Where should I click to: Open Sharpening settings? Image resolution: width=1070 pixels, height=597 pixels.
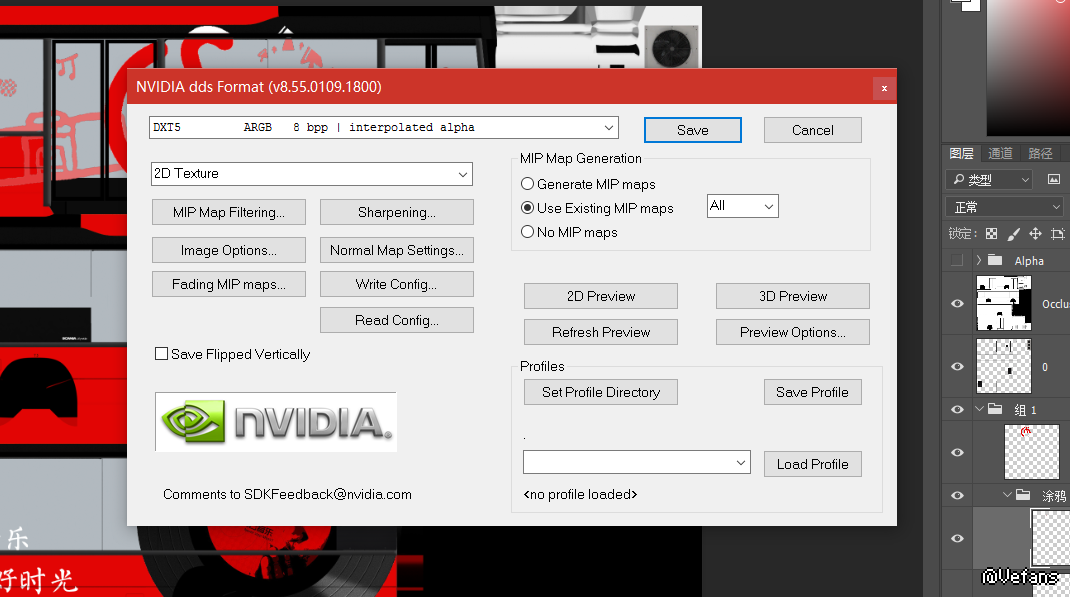[396, 212]
